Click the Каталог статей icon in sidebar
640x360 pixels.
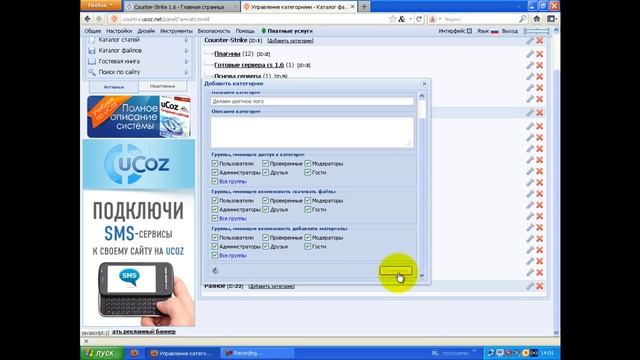[x=92, y=40]
